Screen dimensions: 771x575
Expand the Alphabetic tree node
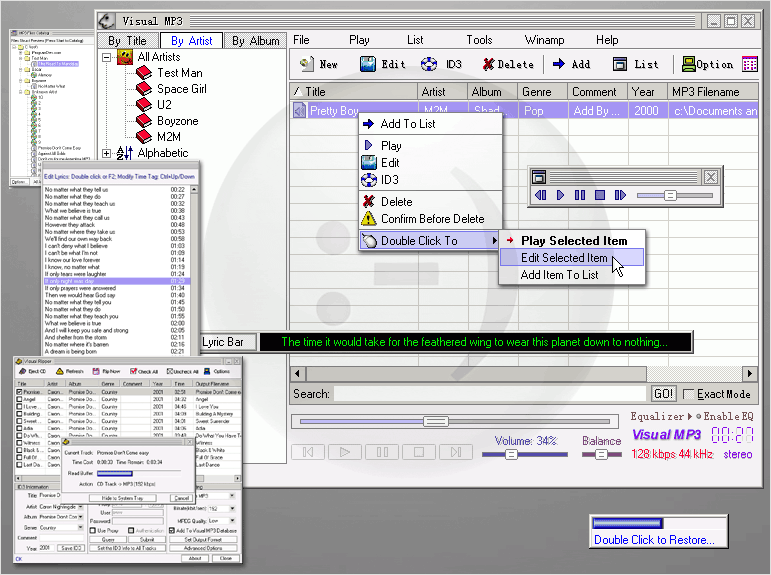tap(107, 153)
